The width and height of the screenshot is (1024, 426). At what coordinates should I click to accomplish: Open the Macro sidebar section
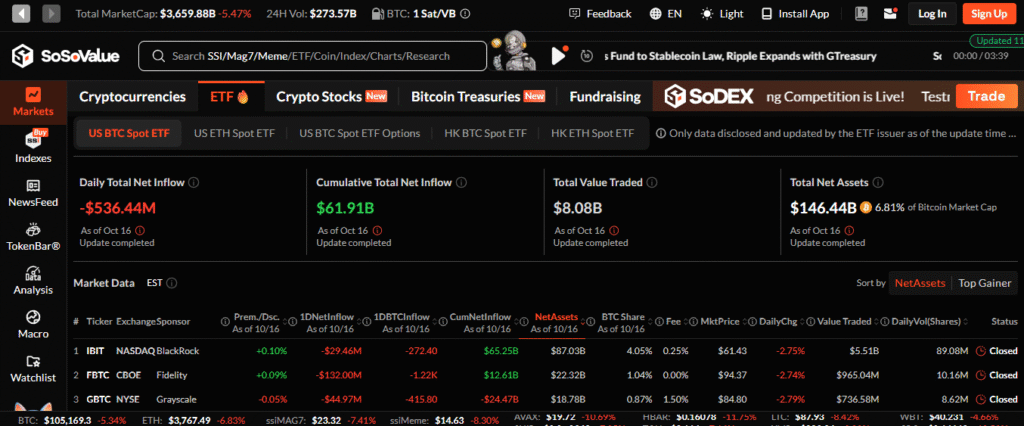pos(33,324)
